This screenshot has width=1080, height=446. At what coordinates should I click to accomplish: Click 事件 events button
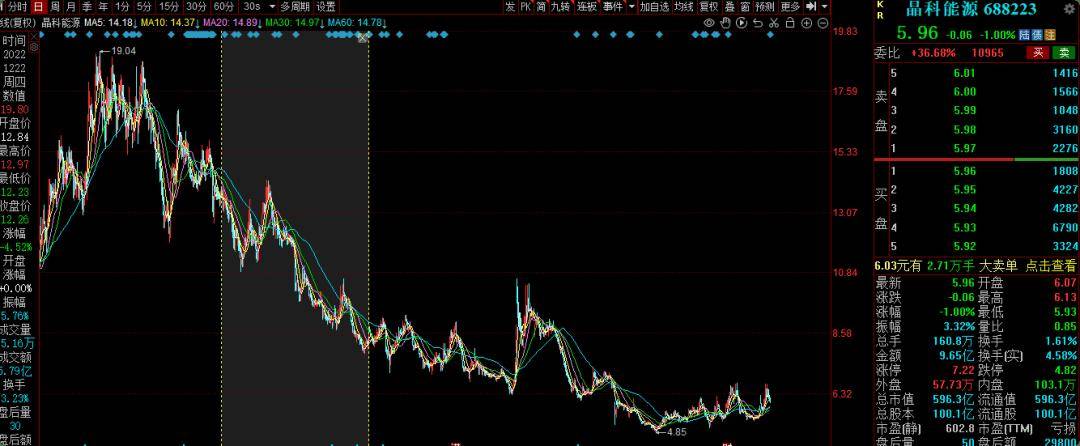(x=612, y=7)
